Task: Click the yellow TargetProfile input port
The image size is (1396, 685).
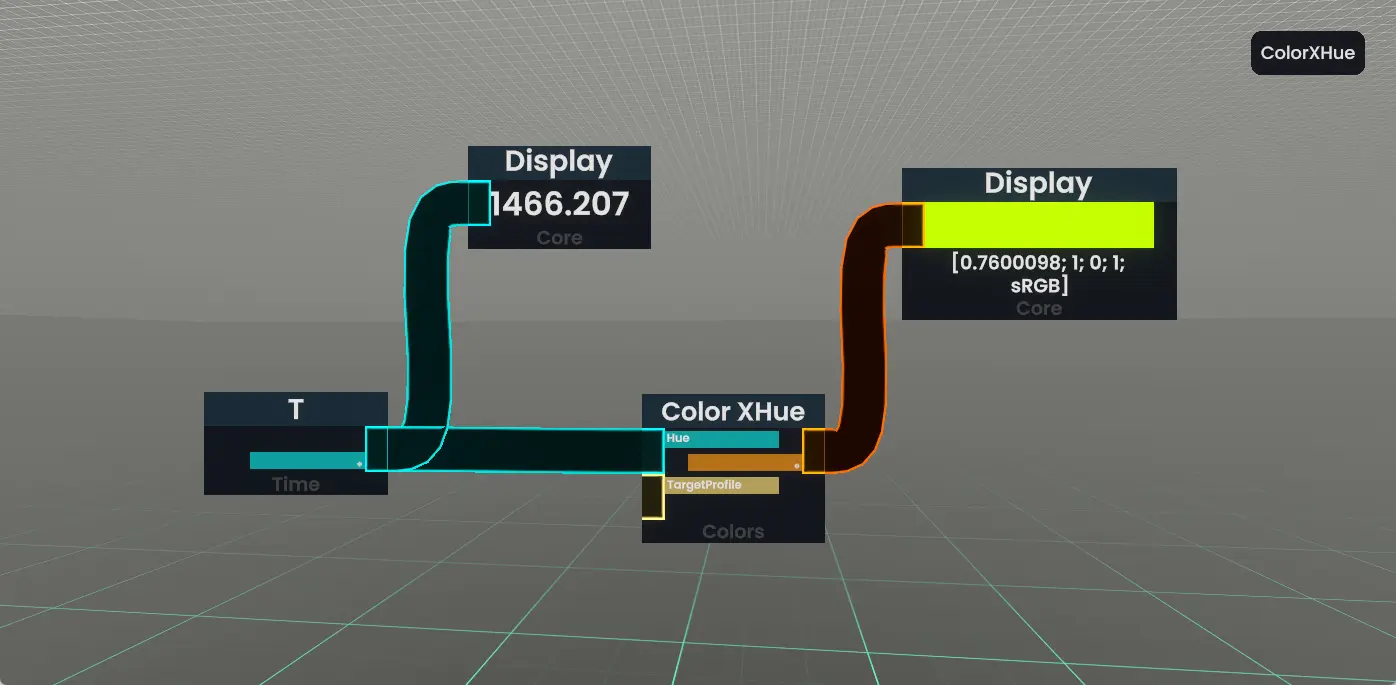Action: click(x=652, y=497)
